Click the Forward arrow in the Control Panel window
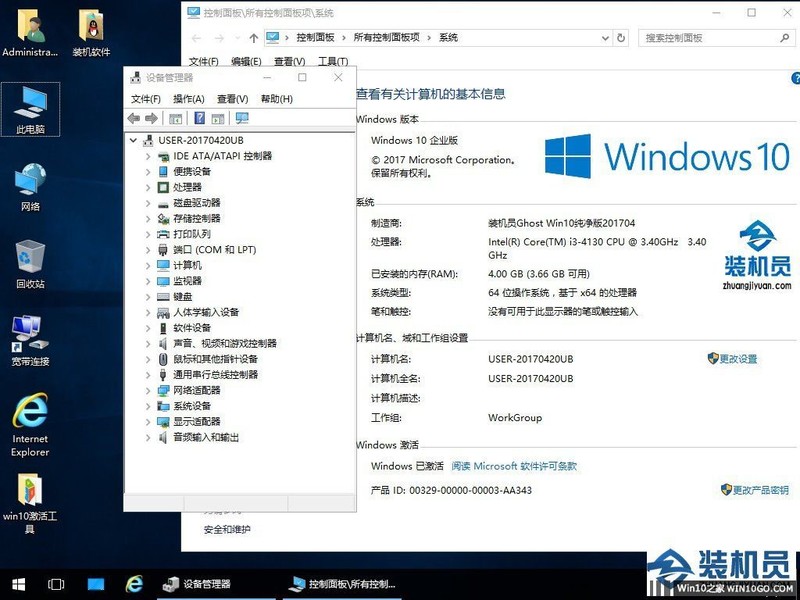The width and height of the screenshot is (800, 600). point(219,38)
